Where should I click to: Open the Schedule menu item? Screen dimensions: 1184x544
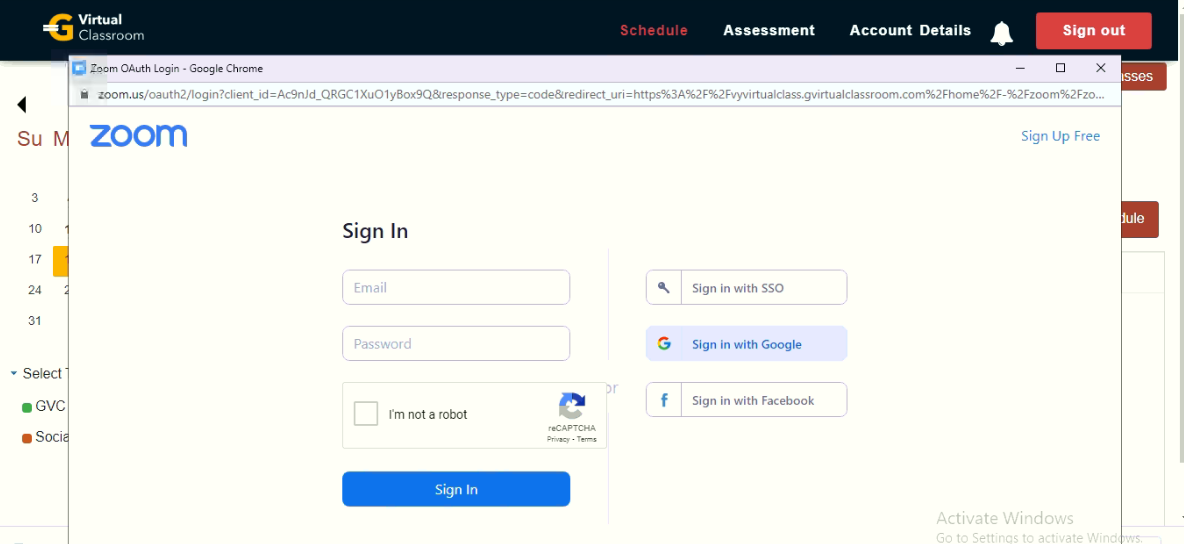click(x=654, y=31)
